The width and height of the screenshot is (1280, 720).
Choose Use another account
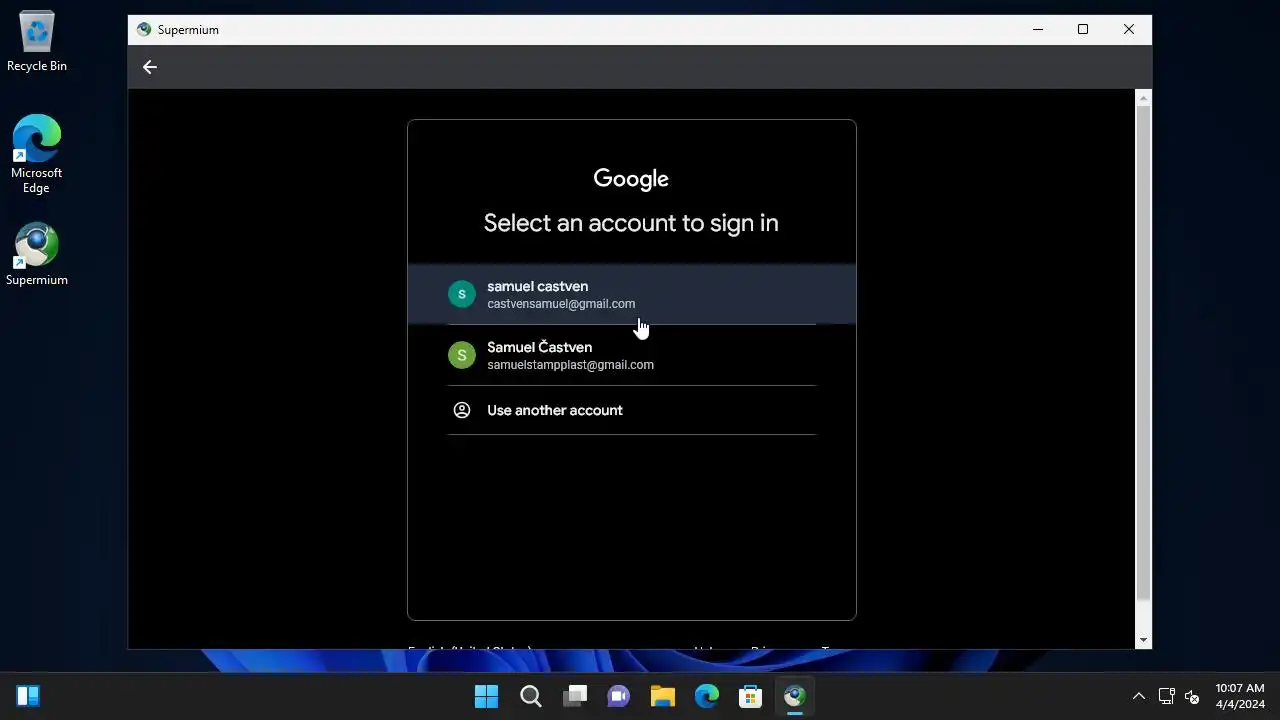click(x=631, y=410)
